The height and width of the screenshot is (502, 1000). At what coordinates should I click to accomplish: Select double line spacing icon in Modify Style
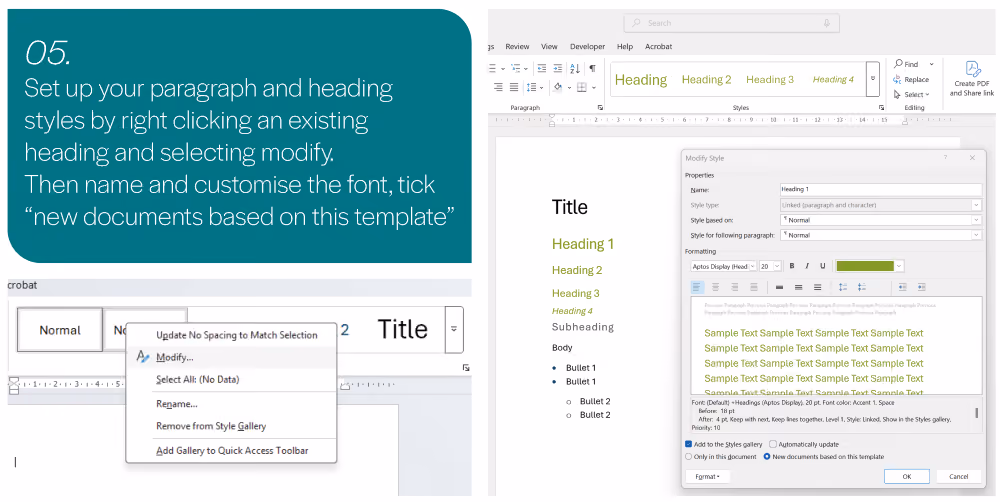pyautogui.click(x=817, y=288)
